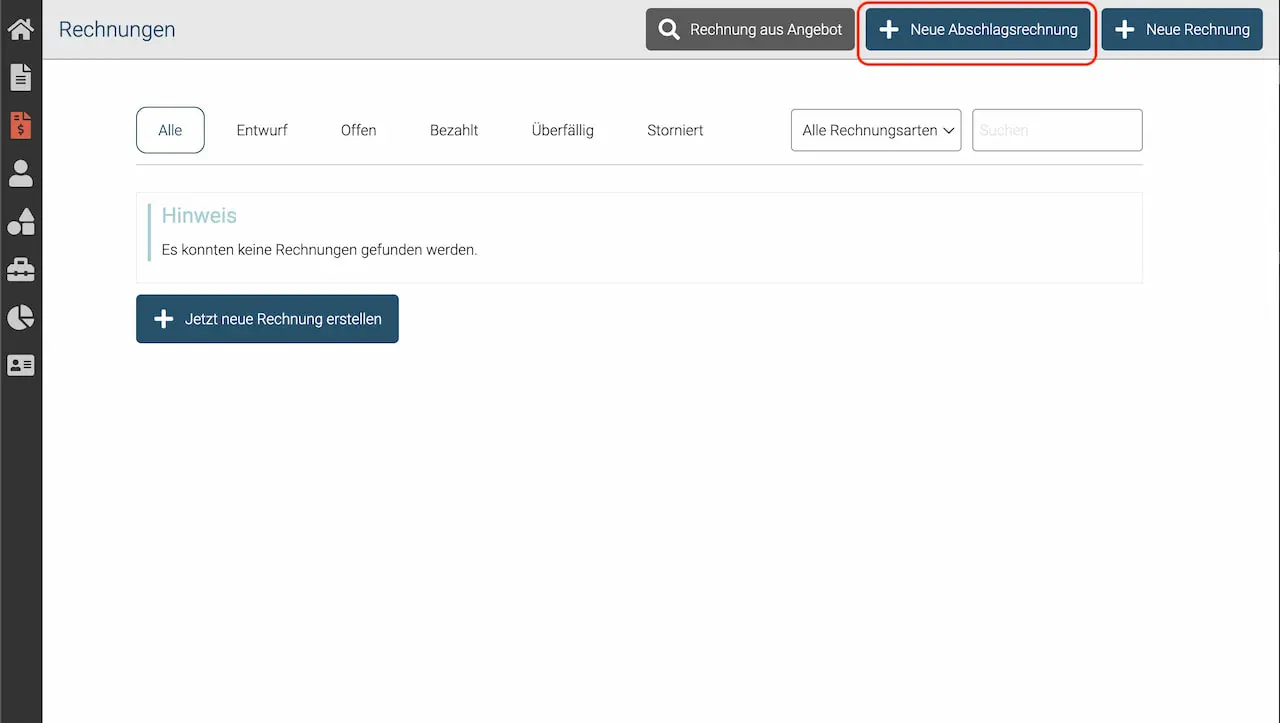Expand the Alle Rechnungsarten dropdown
Viewport: 1280px width, 723px height.
(x=876, y=130)
